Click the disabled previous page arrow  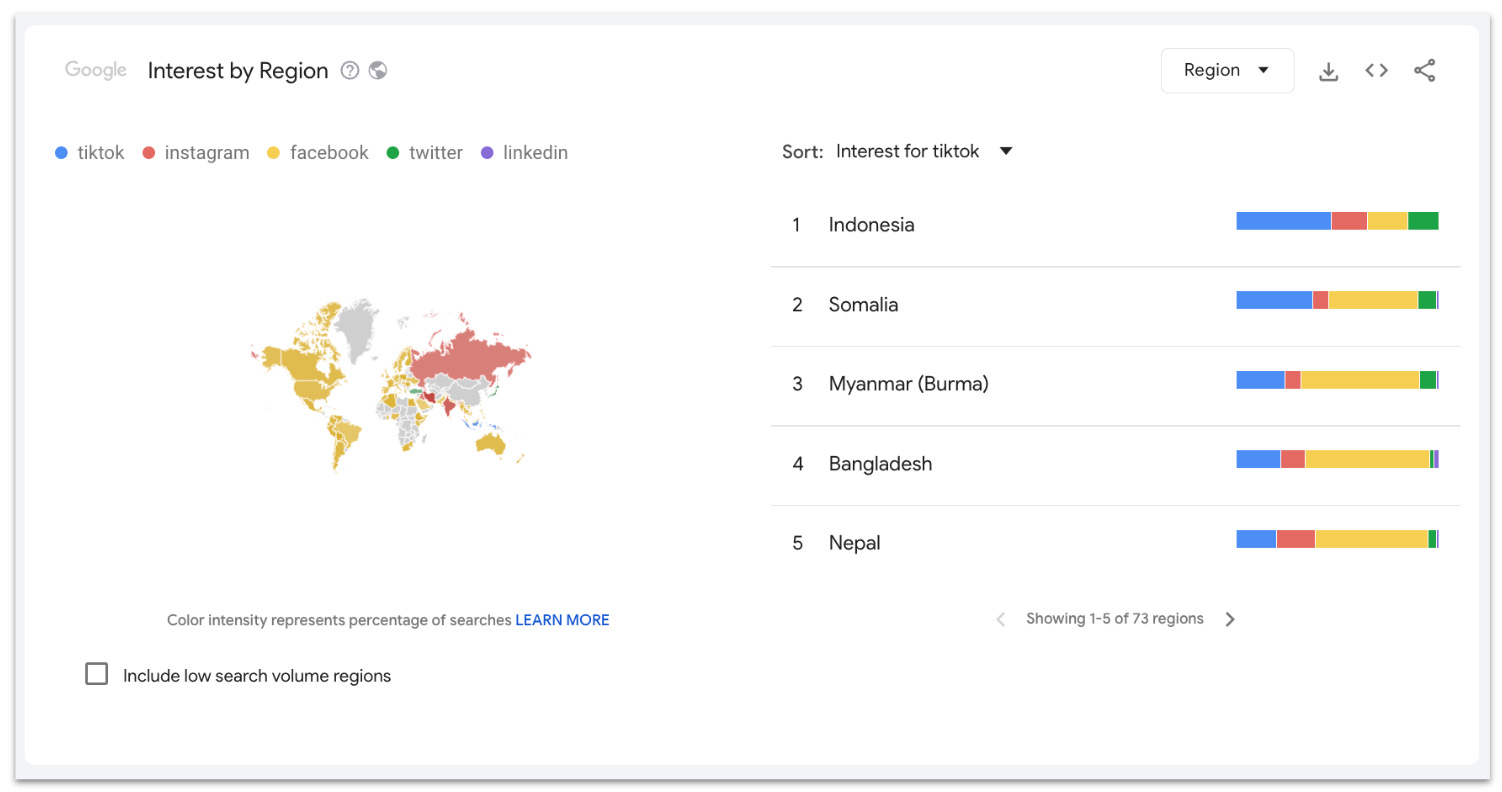coord(1000,619)
